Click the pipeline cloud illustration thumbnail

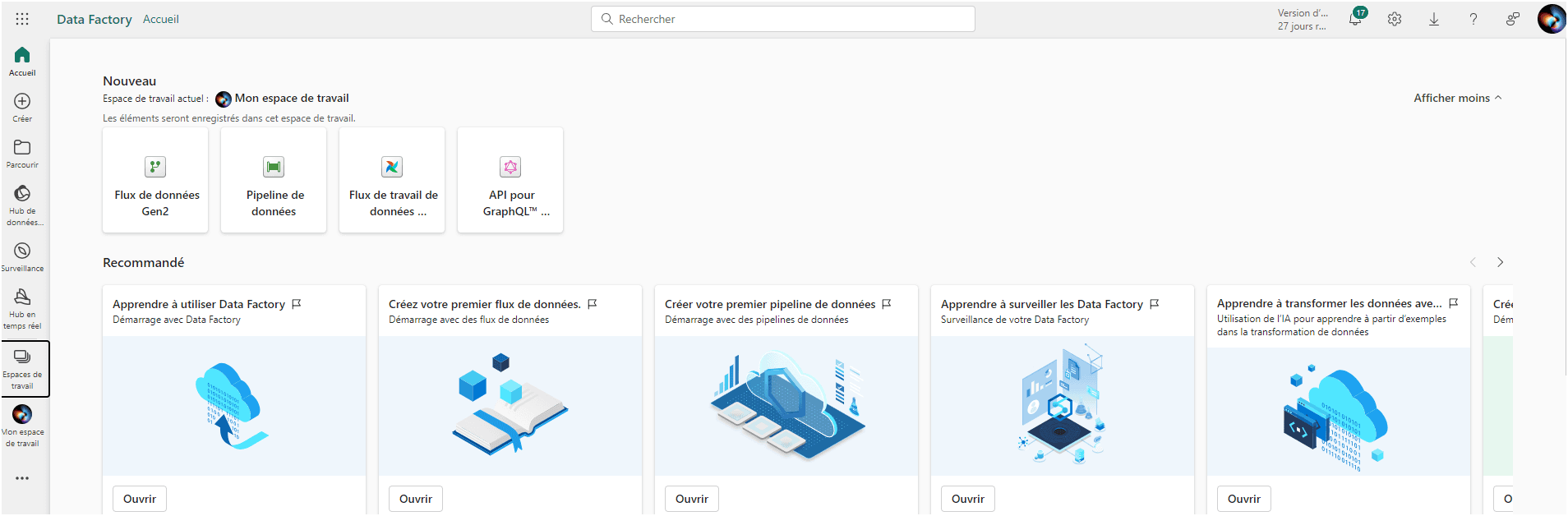click(786, 406)
